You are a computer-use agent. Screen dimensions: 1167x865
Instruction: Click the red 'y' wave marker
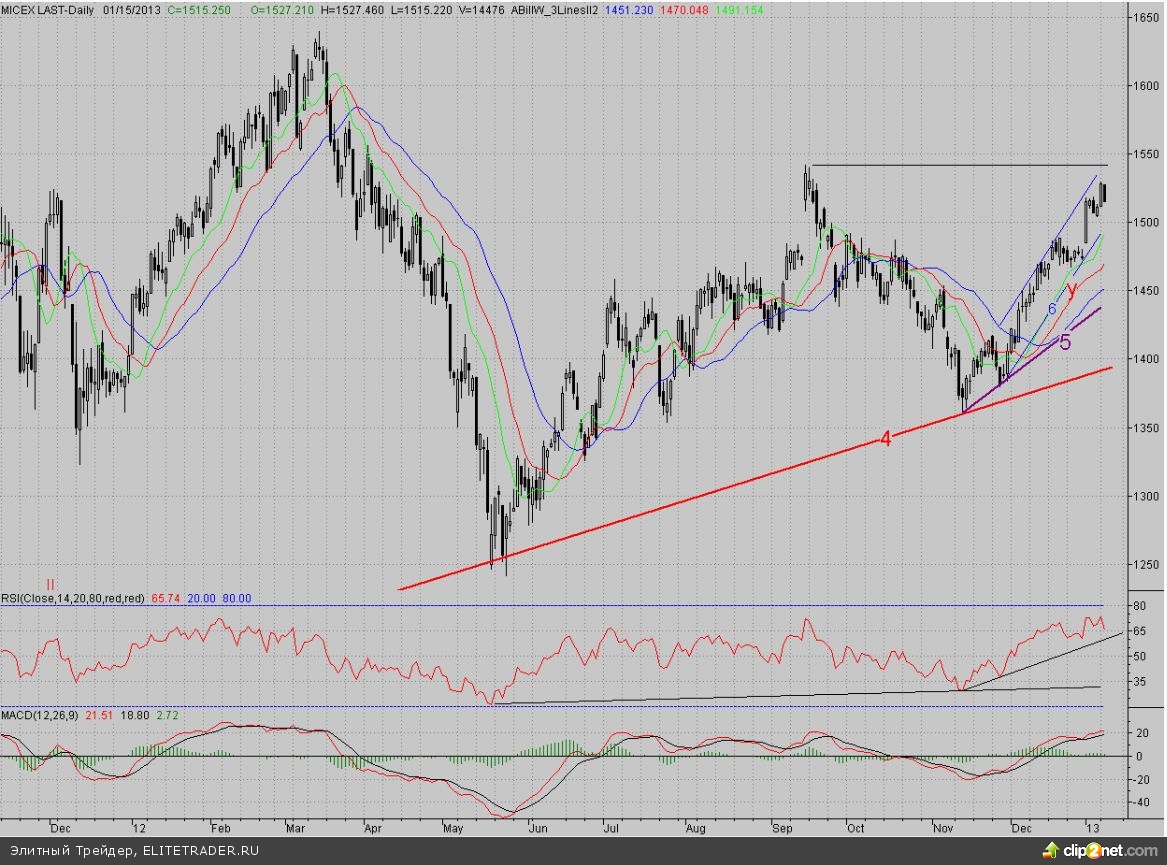[x=1071, y=290]
